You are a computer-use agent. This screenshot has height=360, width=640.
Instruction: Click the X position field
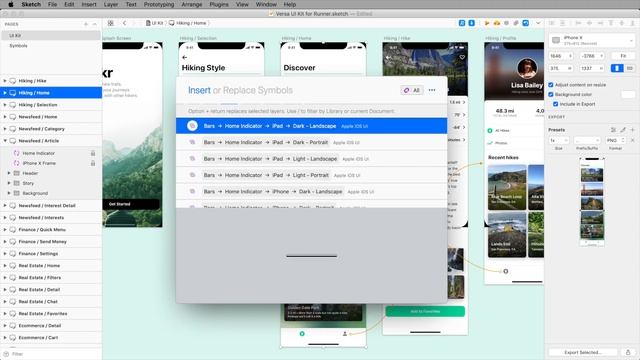[x=561, y=56]
